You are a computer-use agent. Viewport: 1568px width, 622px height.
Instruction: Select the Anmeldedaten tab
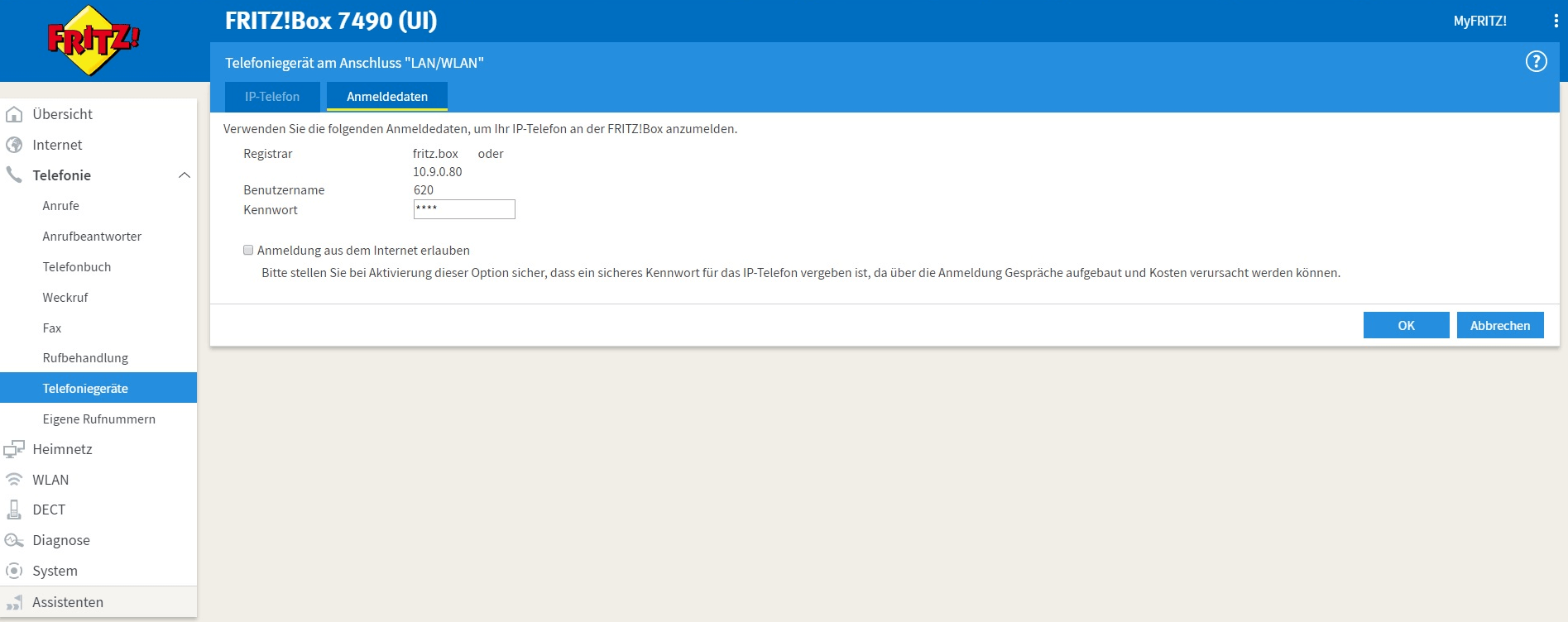point(387,97)
